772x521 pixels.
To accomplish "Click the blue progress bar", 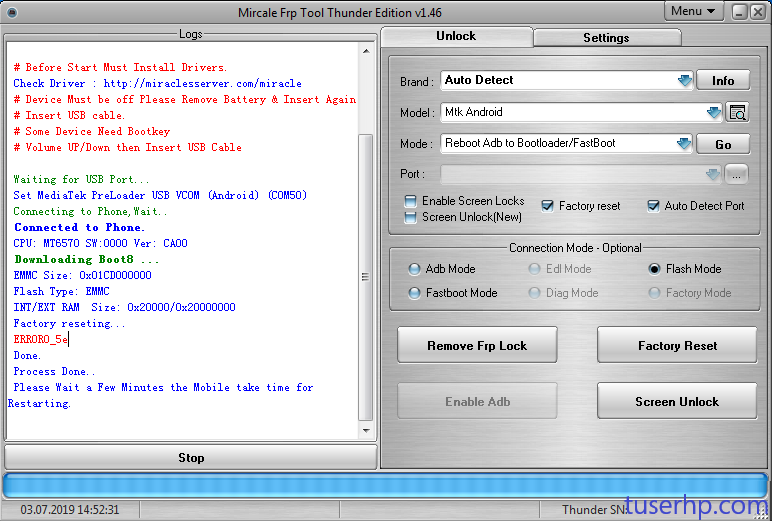I will [386, 486].
